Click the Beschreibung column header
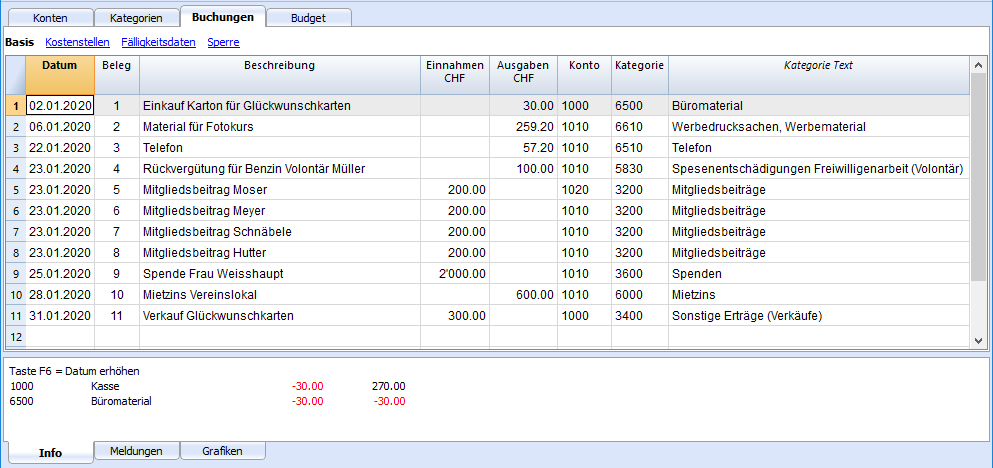Viewport: 993px width, 468px height. pyautogui.click(x=280, y=75)
